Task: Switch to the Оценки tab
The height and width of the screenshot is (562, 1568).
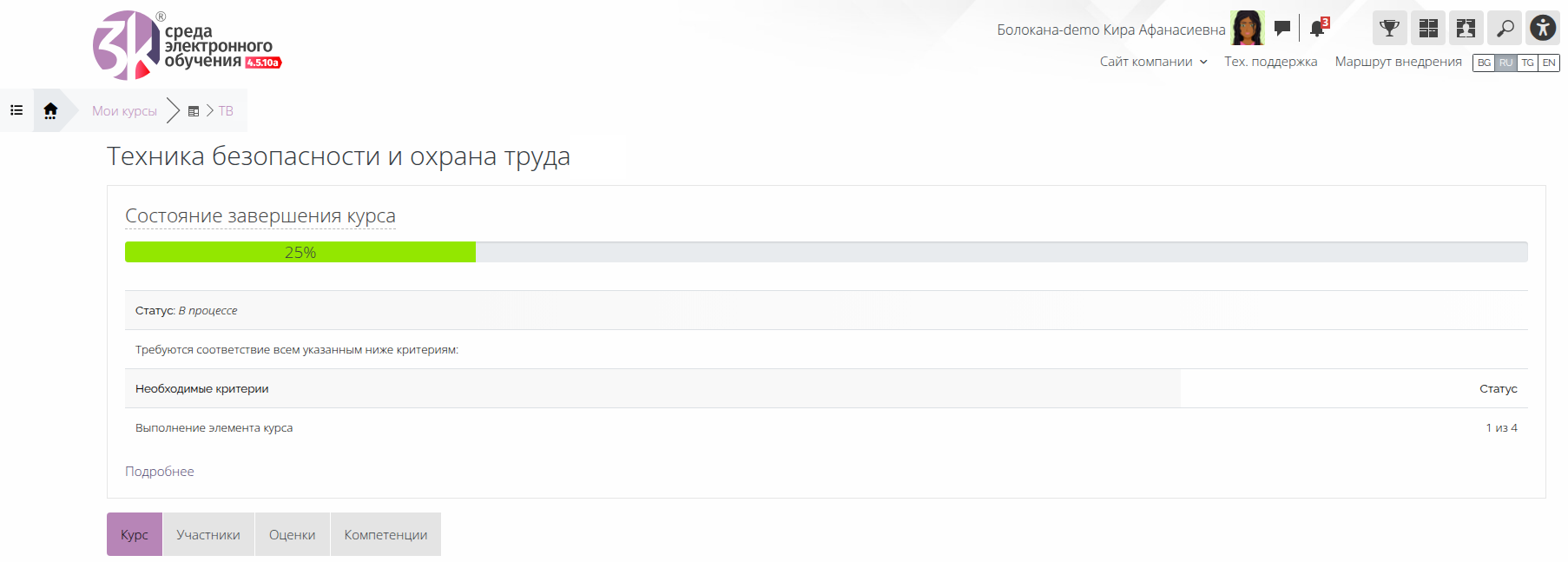Action: pyautogui.click(x=293, y=534)
